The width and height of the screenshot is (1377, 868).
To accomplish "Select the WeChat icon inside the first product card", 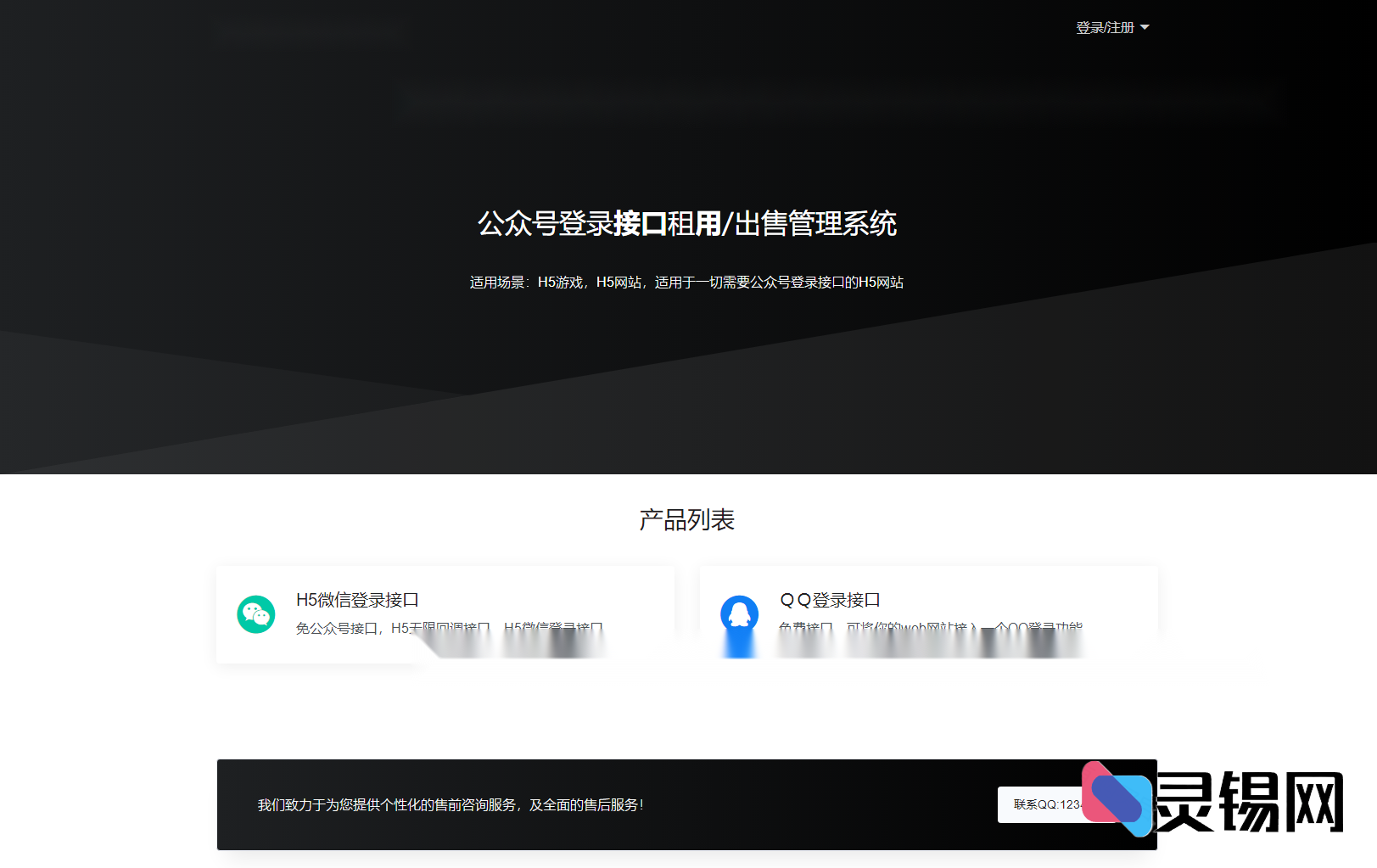I will pos(255,613).
